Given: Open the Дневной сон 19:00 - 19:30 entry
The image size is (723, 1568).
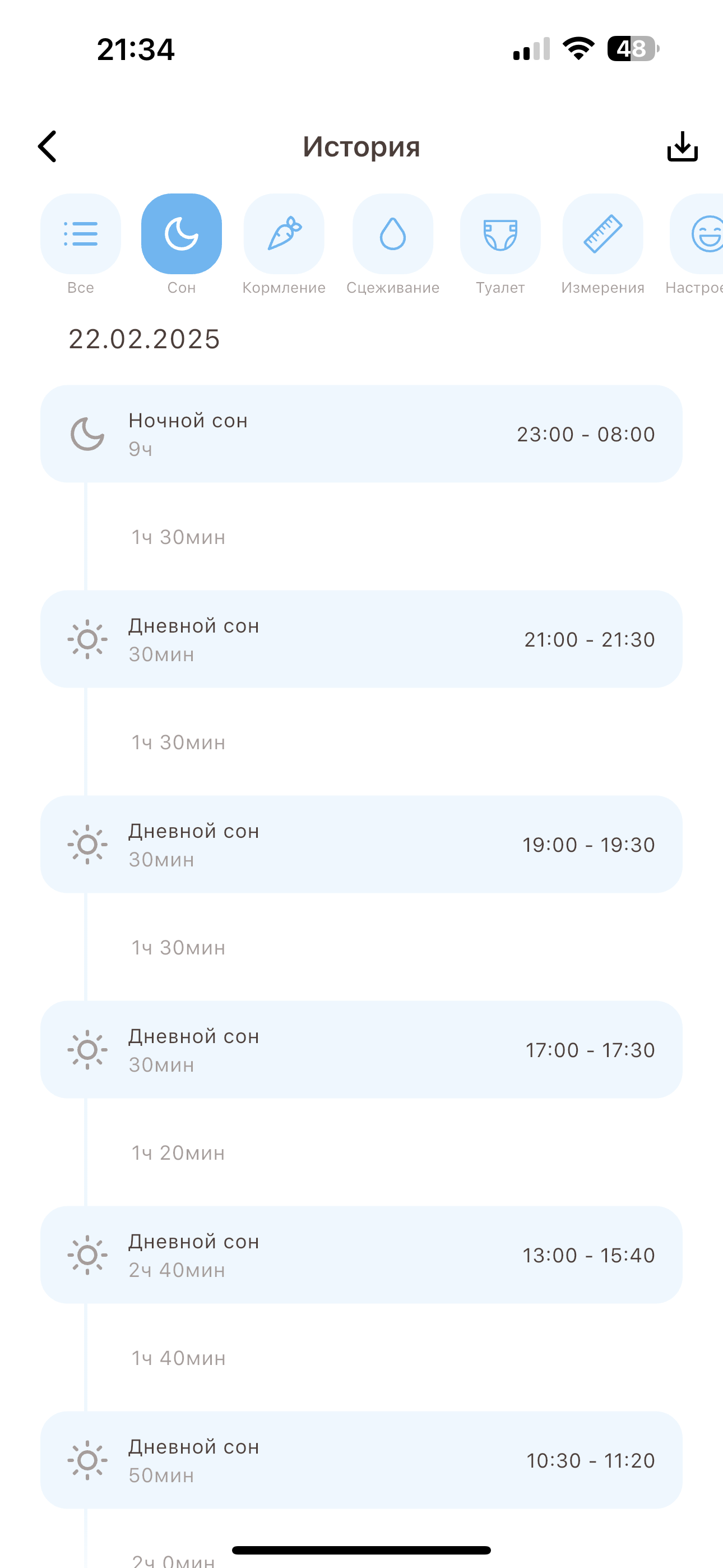Looking at the screenshot, I should pos(361,843).
